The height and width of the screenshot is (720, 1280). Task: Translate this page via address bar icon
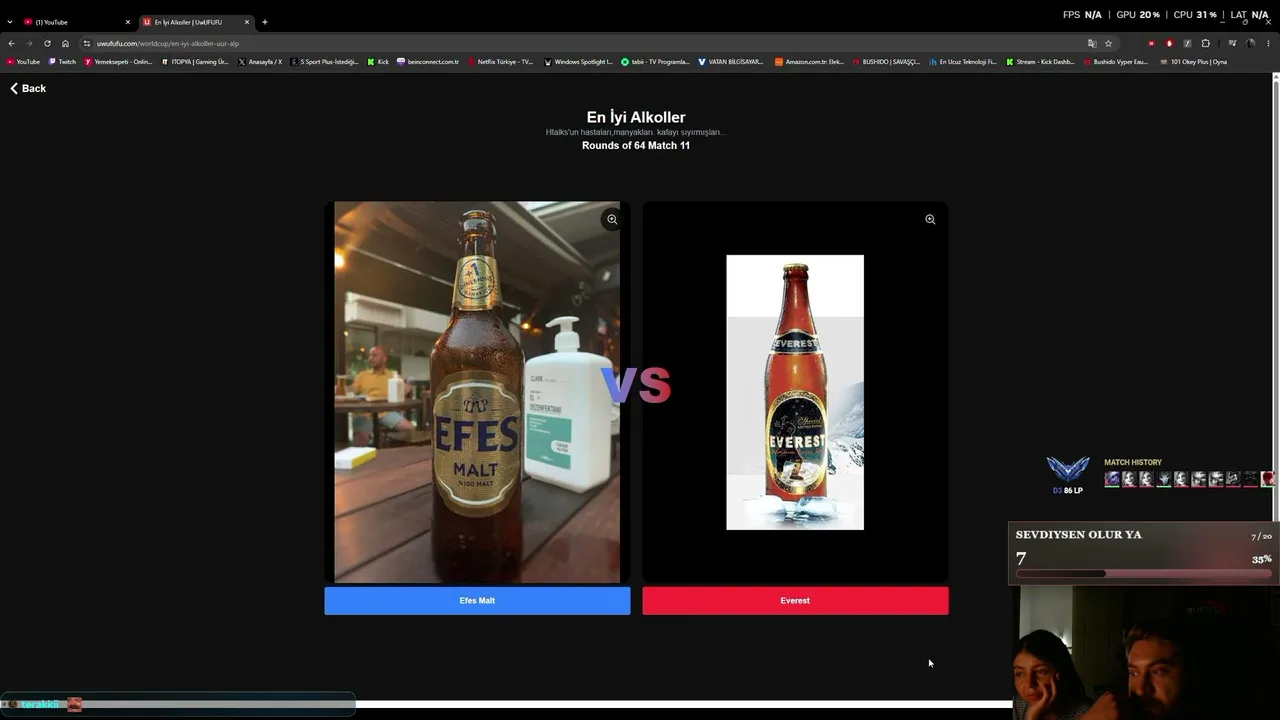pyautogui.click(x=1092, y=43)
